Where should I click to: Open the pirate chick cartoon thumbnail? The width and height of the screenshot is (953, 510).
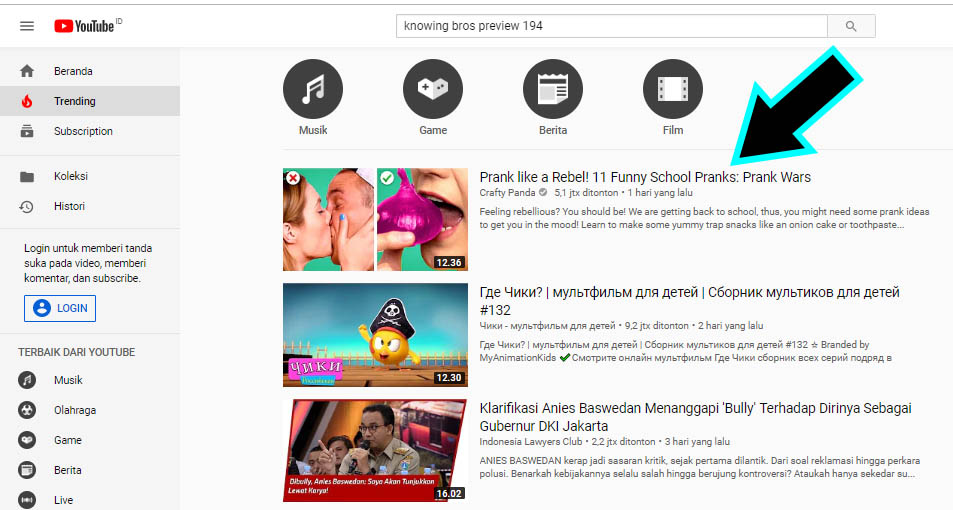tap(376, 335)
